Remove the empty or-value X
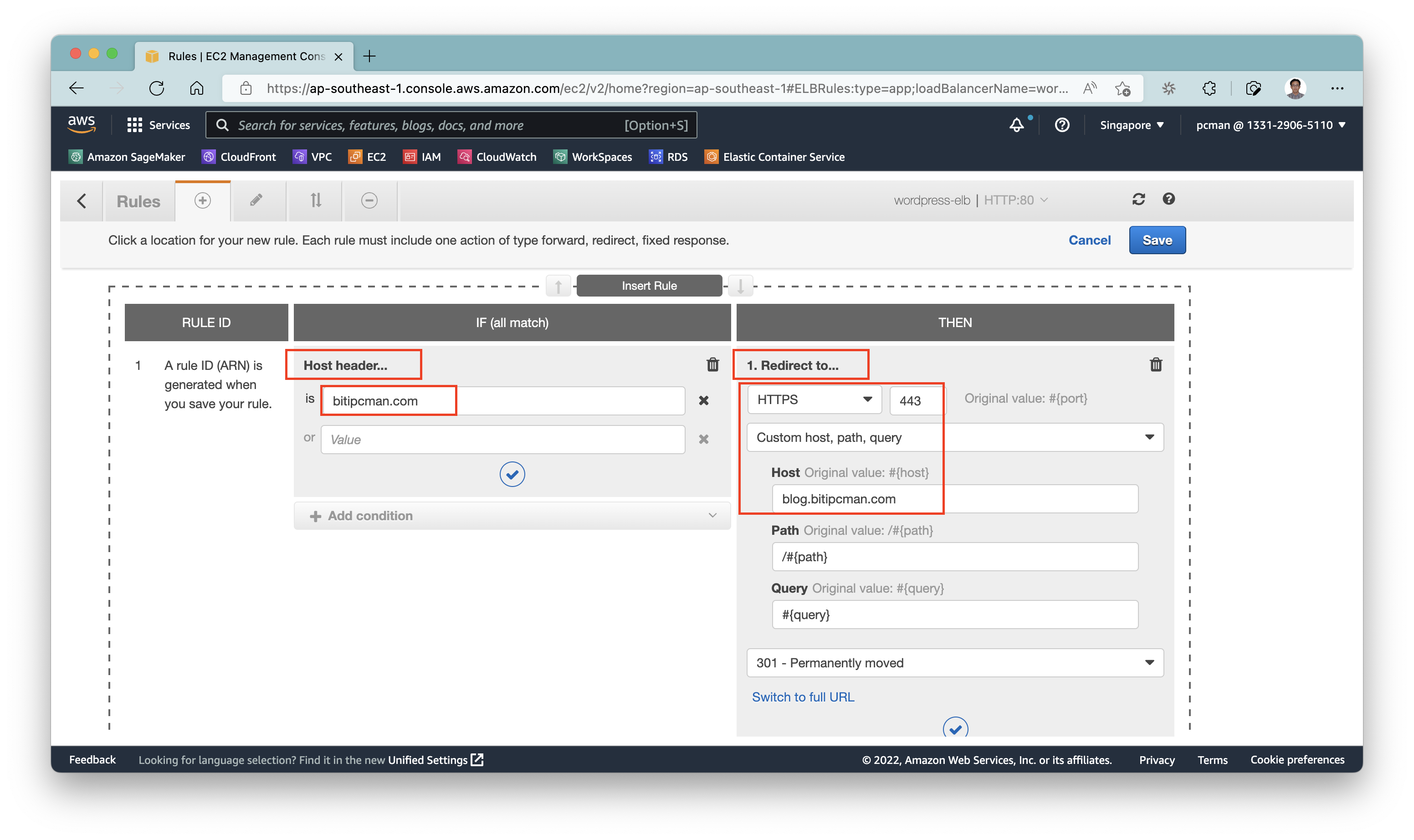 point(704,439)
